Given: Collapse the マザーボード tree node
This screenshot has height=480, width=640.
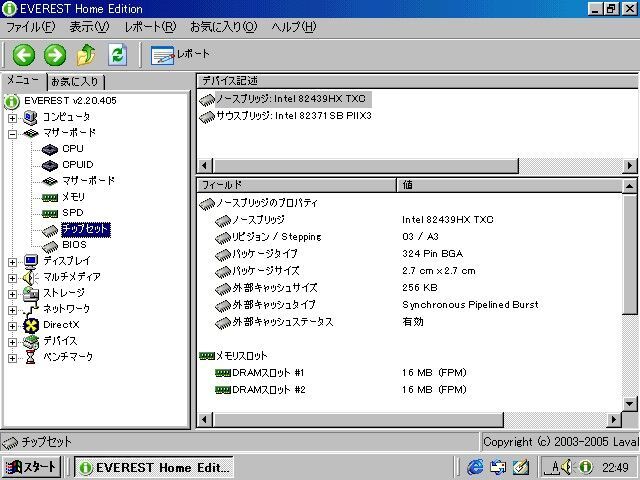Looking at the screenshot, I should [12, 134].
